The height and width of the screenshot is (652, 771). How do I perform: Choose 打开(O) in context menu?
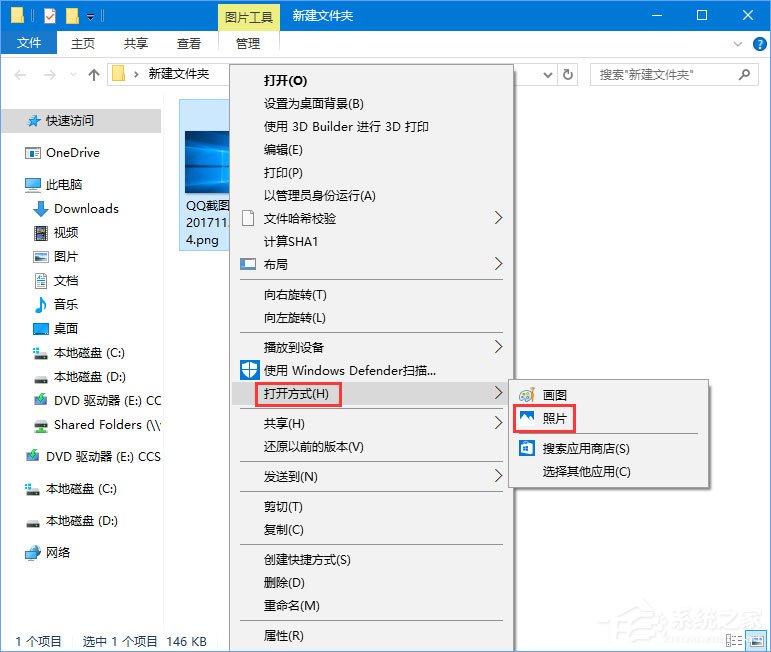coord(286,80)
